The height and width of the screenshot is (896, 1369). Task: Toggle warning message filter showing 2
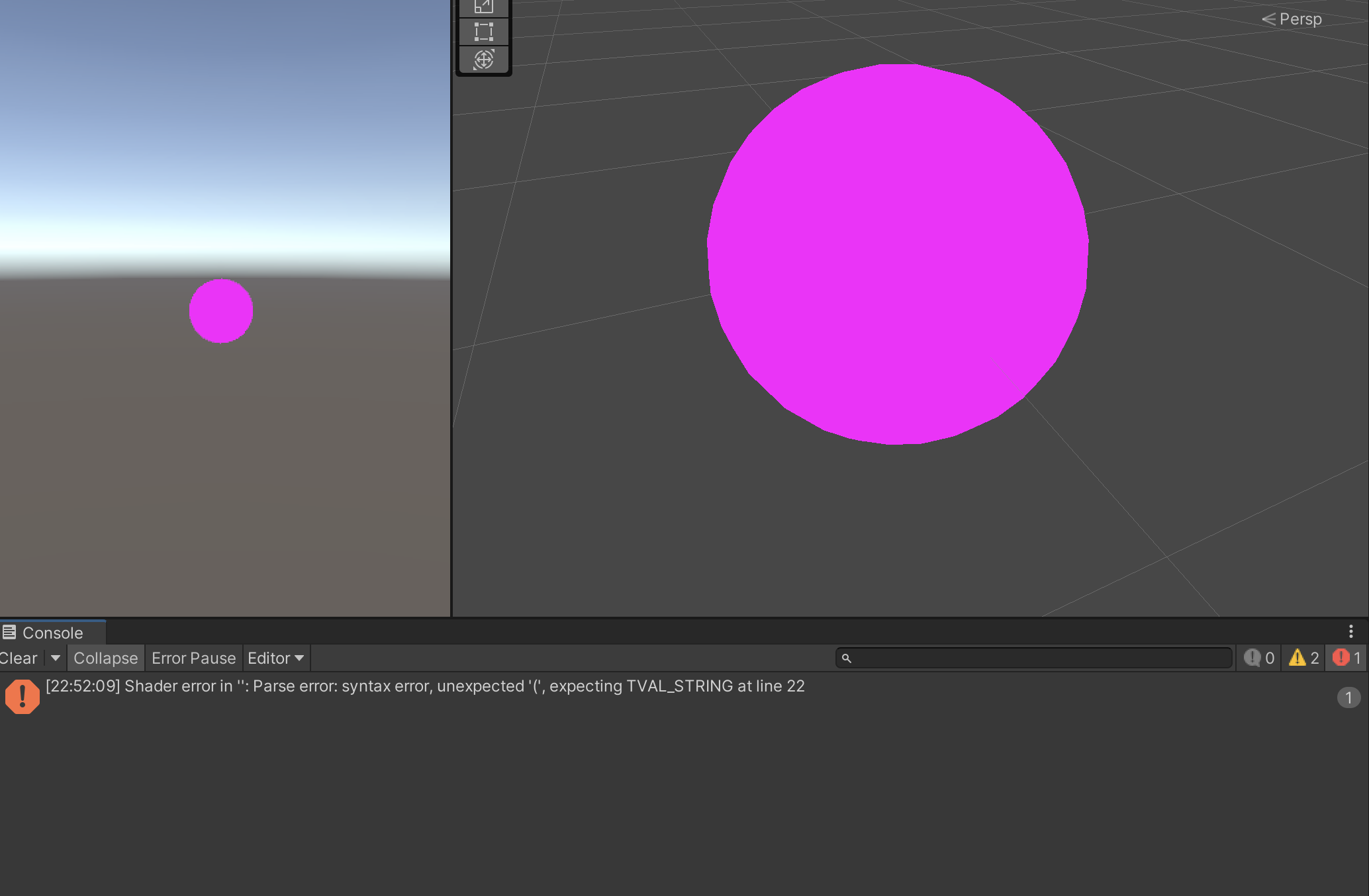tap(1303, 658)
